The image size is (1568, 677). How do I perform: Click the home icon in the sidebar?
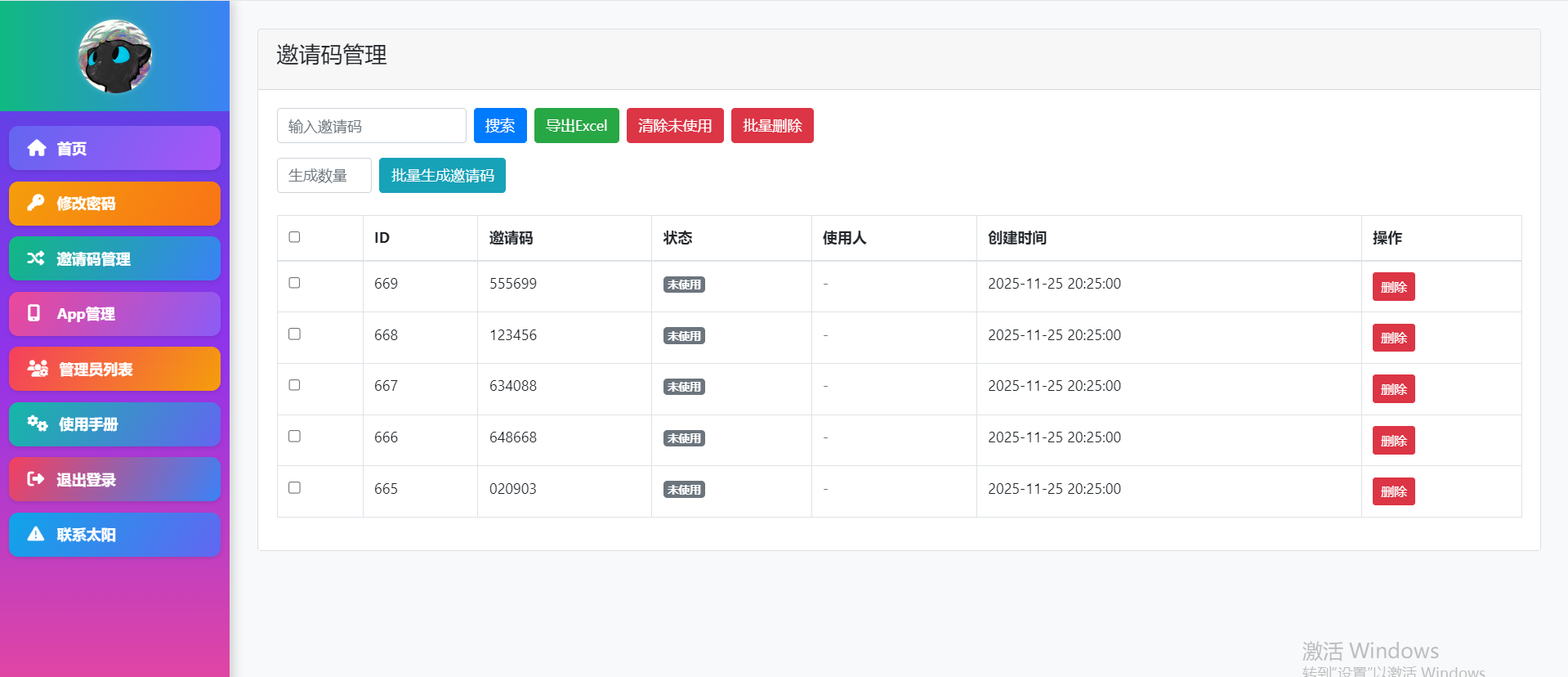37,148
